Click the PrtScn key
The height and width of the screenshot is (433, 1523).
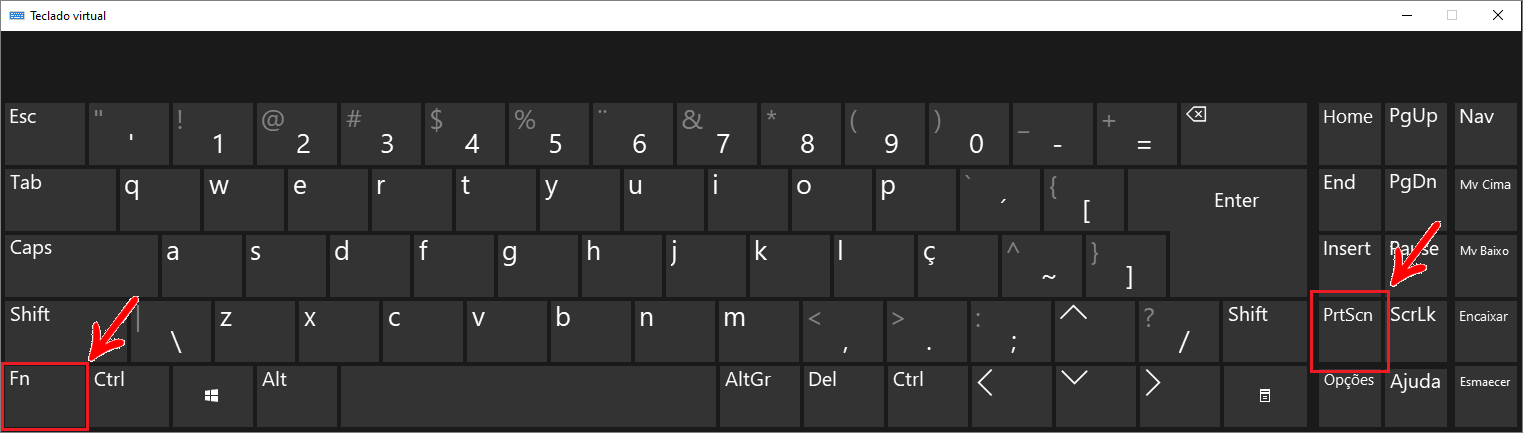pos(1349,331)
